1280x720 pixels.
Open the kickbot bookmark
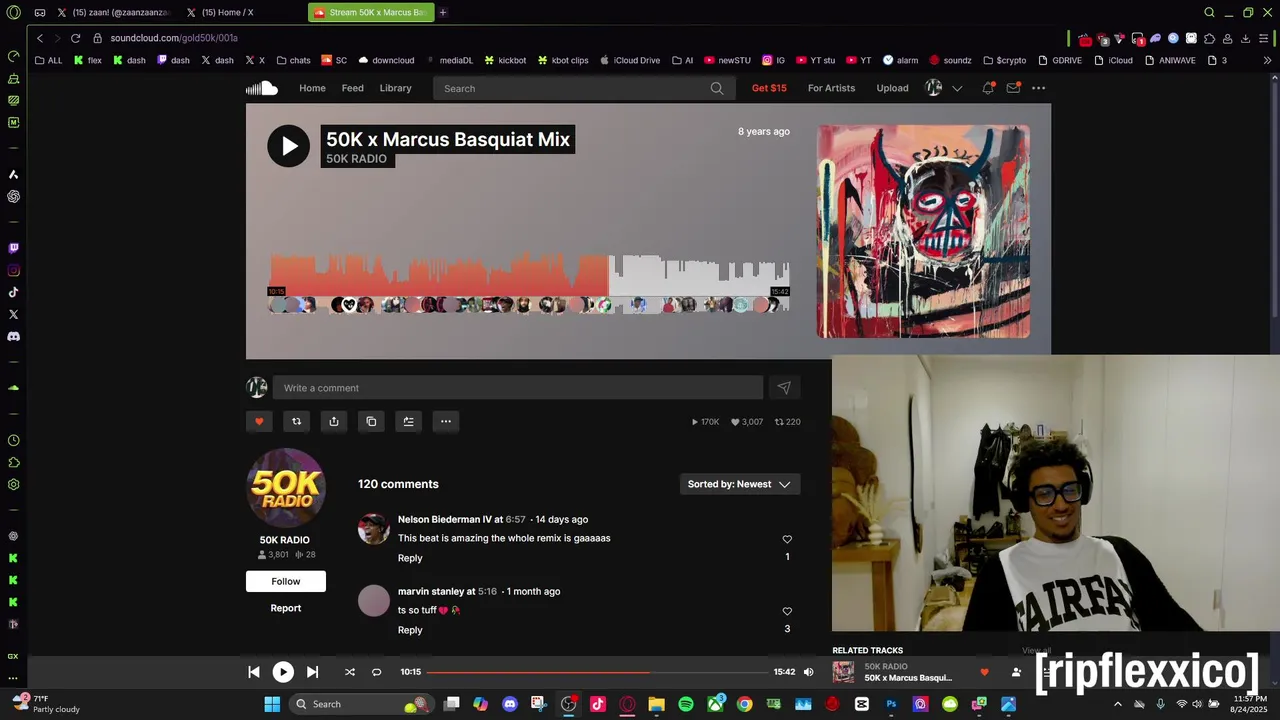tap(505, 60)
